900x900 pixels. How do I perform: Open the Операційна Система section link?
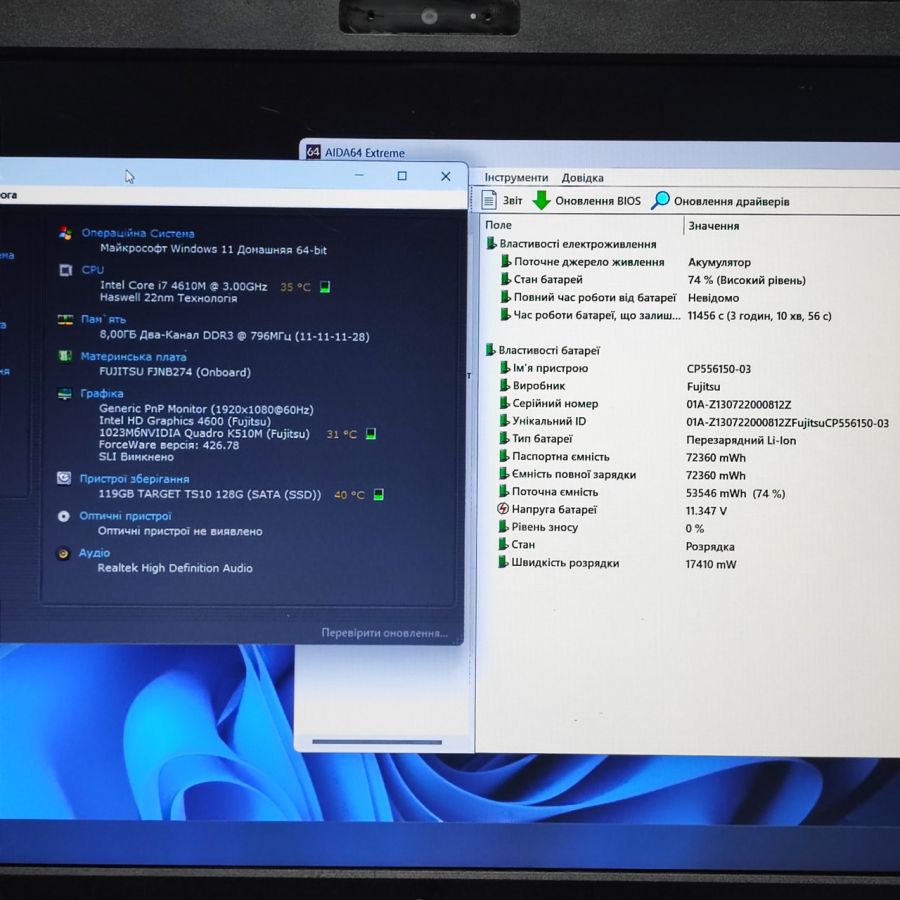[x=138, y=233]
